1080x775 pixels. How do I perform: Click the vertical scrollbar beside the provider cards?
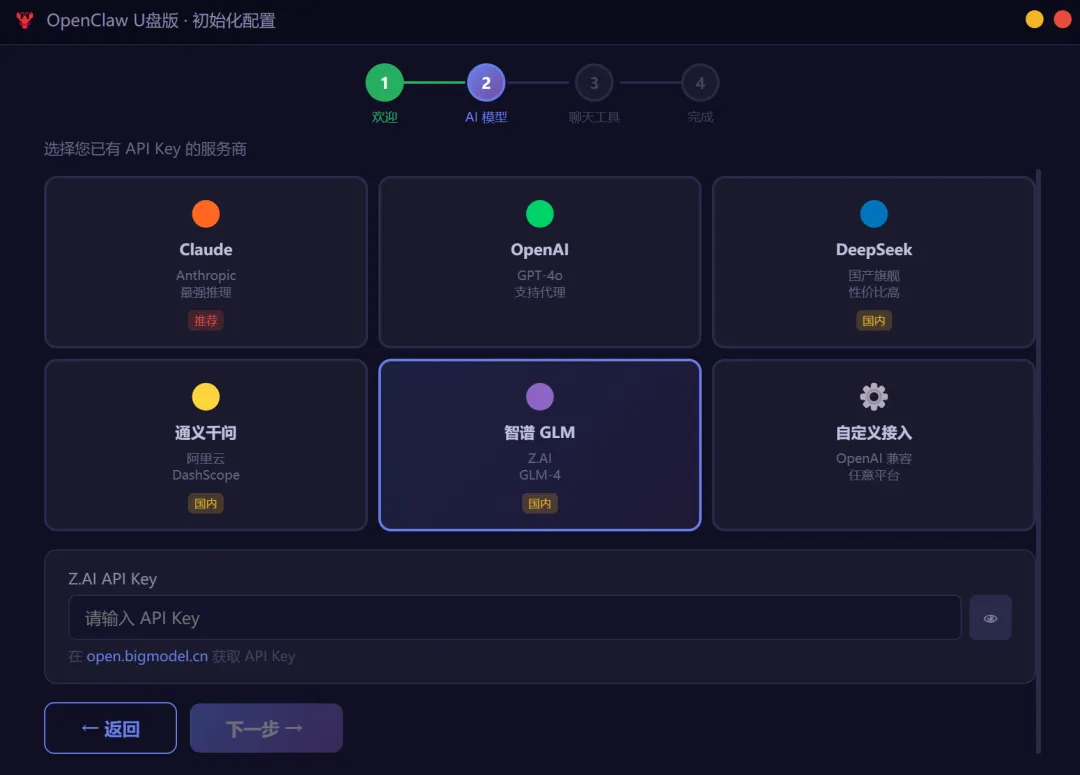tap(1038, 462)
